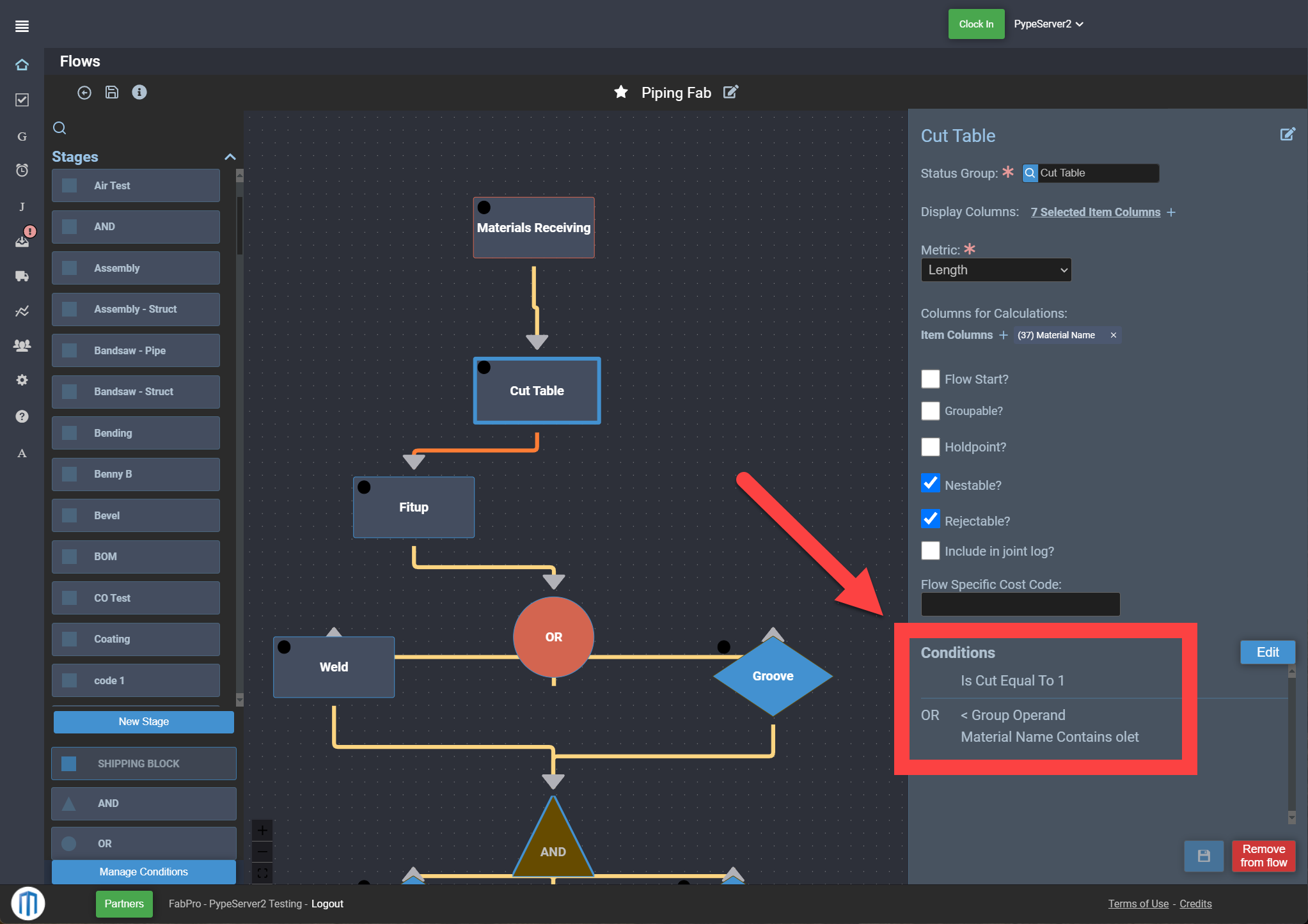
Task: Click the zoom in plus on canvas
Action: [262, 831]
